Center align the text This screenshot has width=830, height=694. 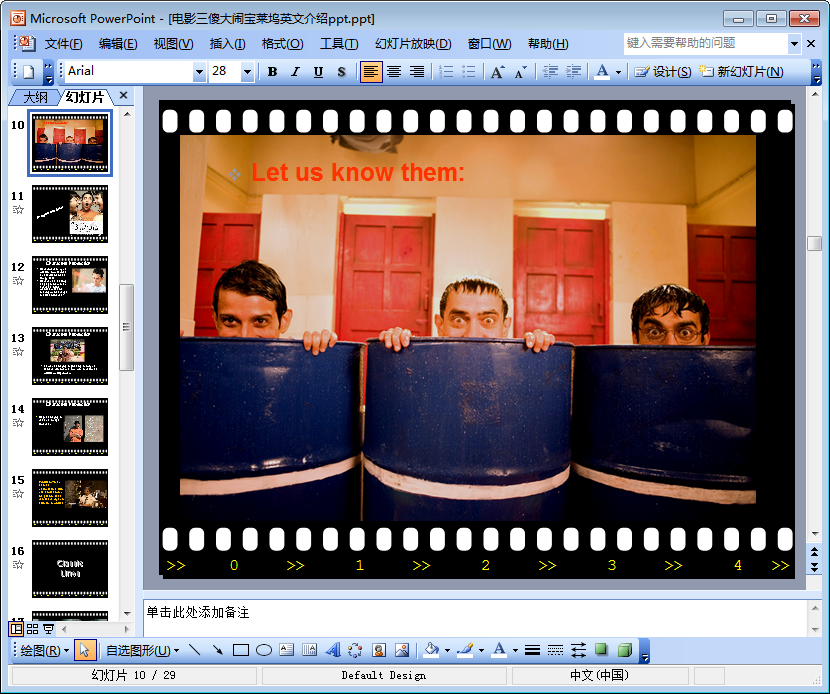[394, 71]
